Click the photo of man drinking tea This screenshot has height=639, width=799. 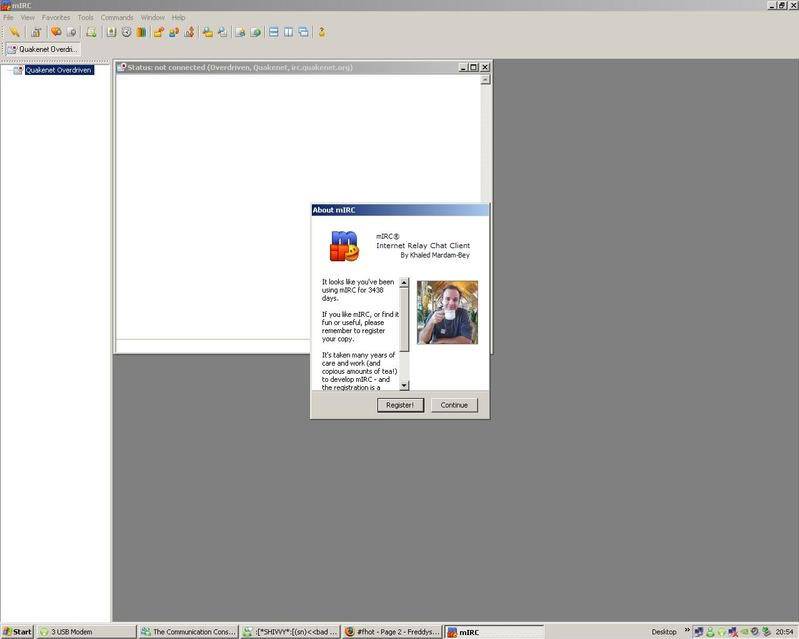tap(447, 312)
